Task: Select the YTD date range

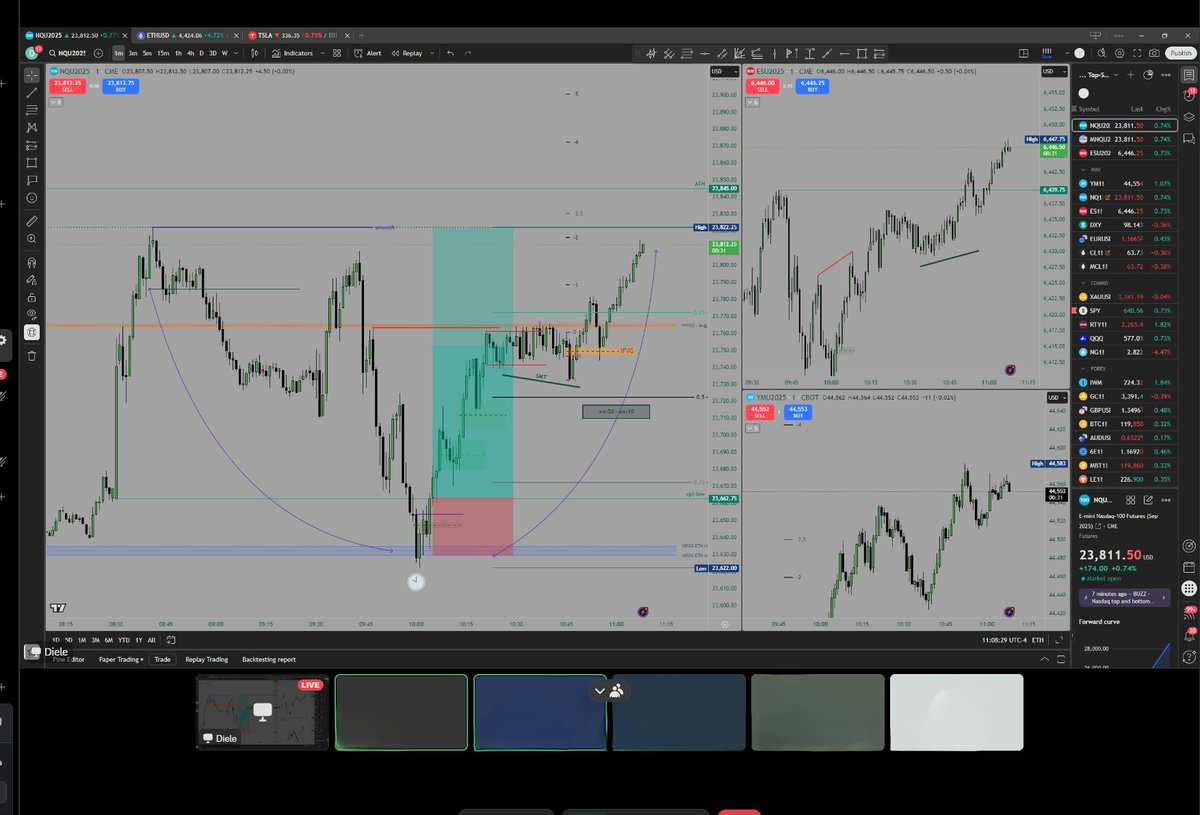Action: pyautogui.click(x=124, y=640)
